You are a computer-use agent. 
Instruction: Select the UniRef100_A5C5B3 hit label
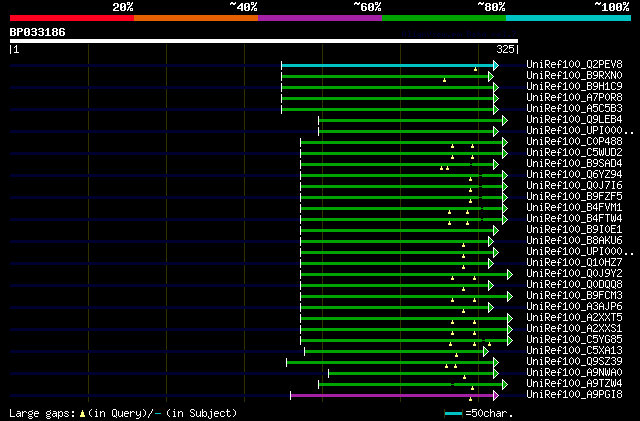(574, 109)
